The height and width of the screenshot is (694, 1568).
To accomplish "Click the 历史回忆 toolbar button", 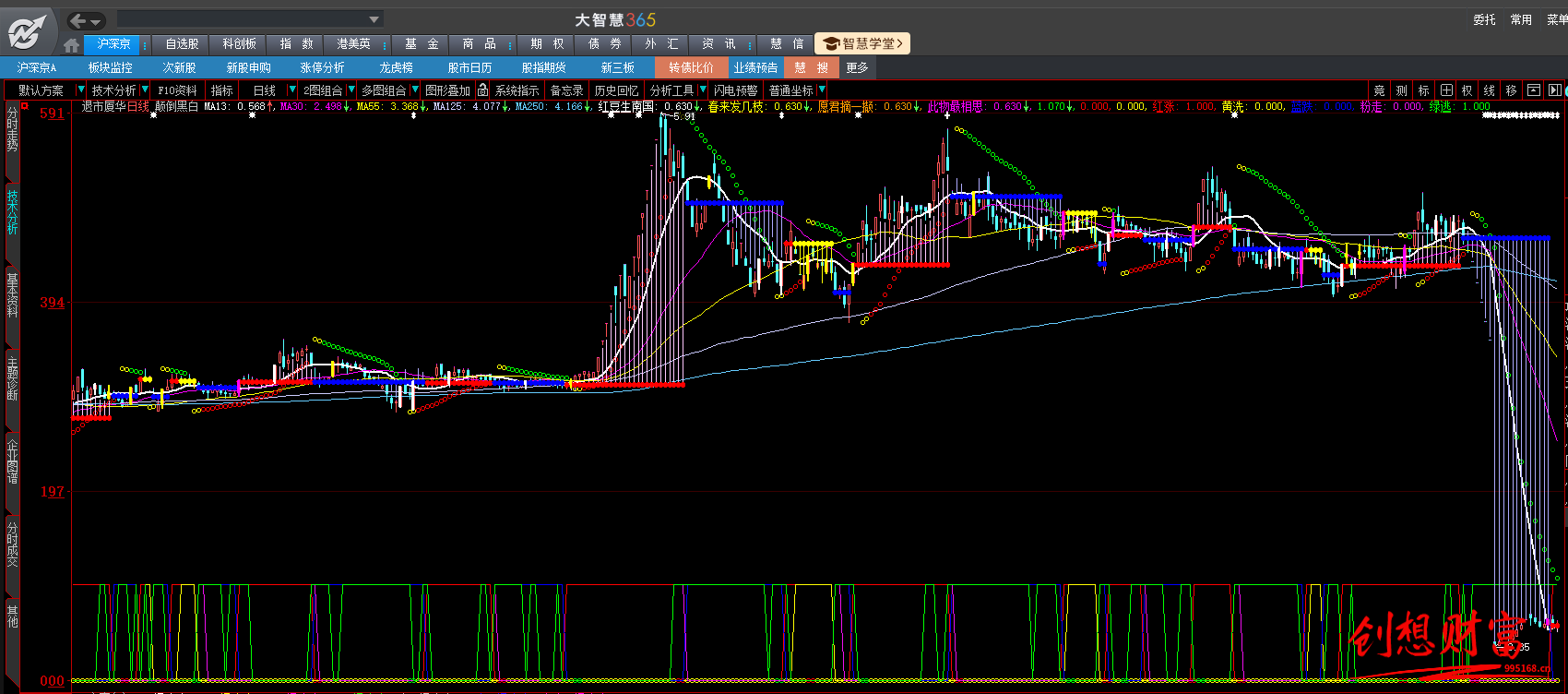I will [616, 90].
